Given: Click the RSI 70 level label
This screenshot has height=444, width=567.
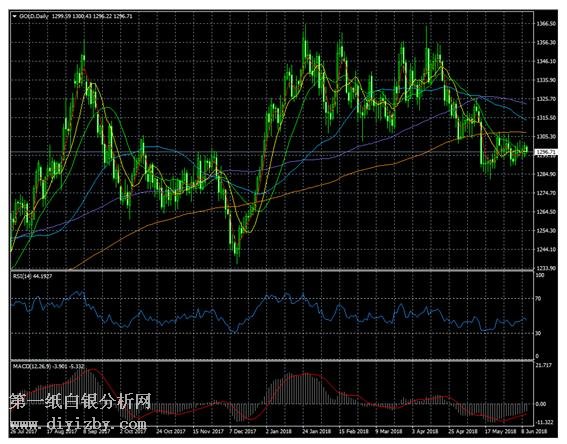Looking at the screenshot, I should tap(538, 299).
